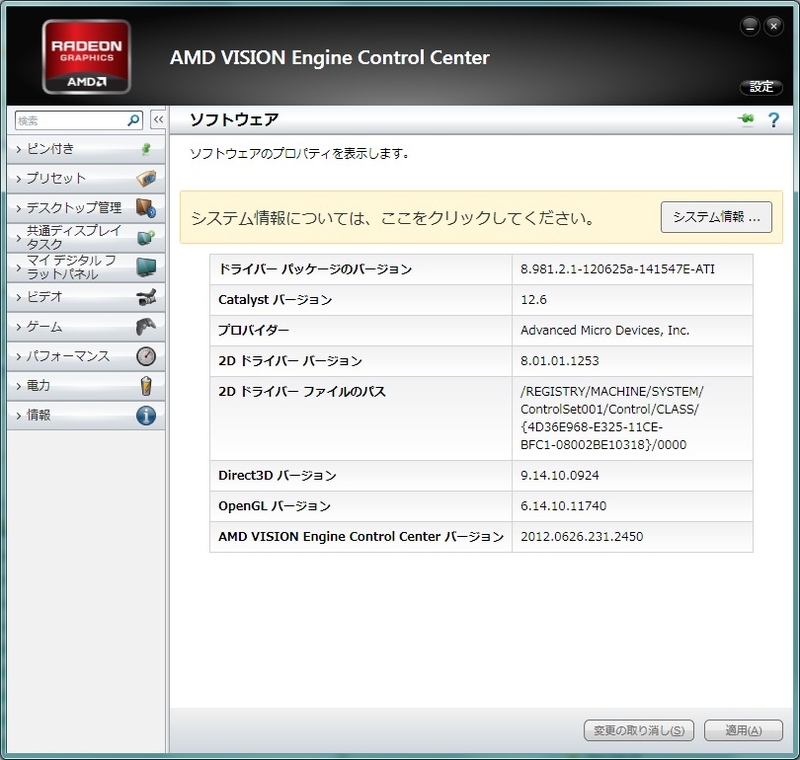Select the /REGISTRY/MACHINE/SYSTEM driver path value
This screenshot has width=800, height=760.
click(612, 418)
